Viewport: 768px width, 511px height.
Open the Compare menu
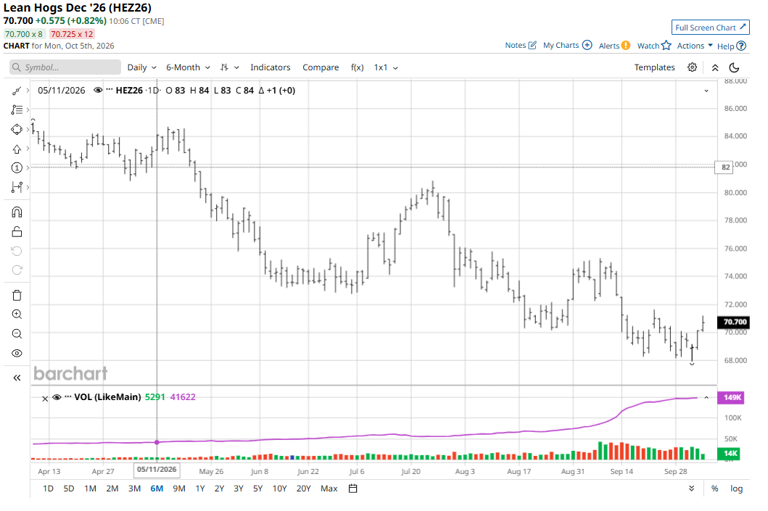coord(320,67)
